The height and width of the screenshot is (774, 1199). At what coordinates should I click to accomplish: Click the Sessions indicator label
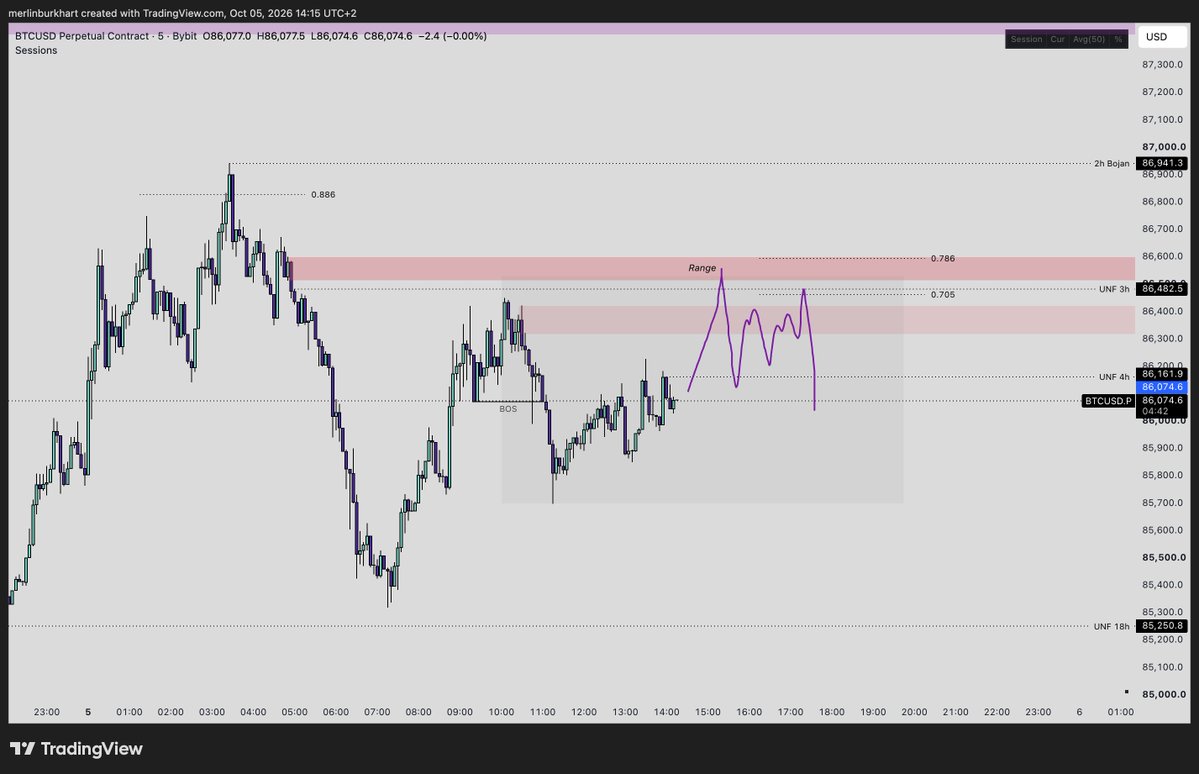coord(36,50)
